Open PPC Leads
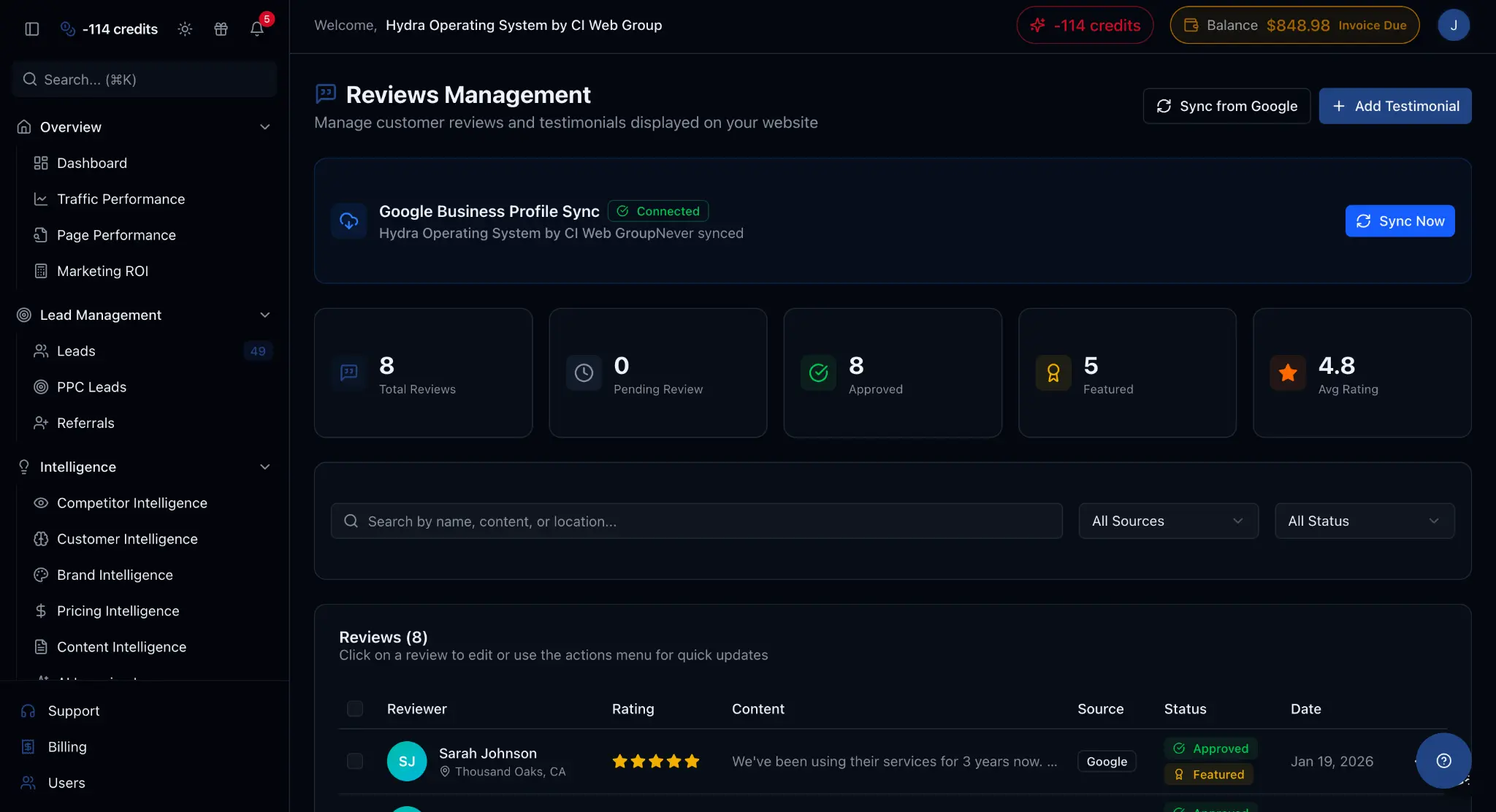This screenshot has width=1496, height=812. tap(80, 386)
